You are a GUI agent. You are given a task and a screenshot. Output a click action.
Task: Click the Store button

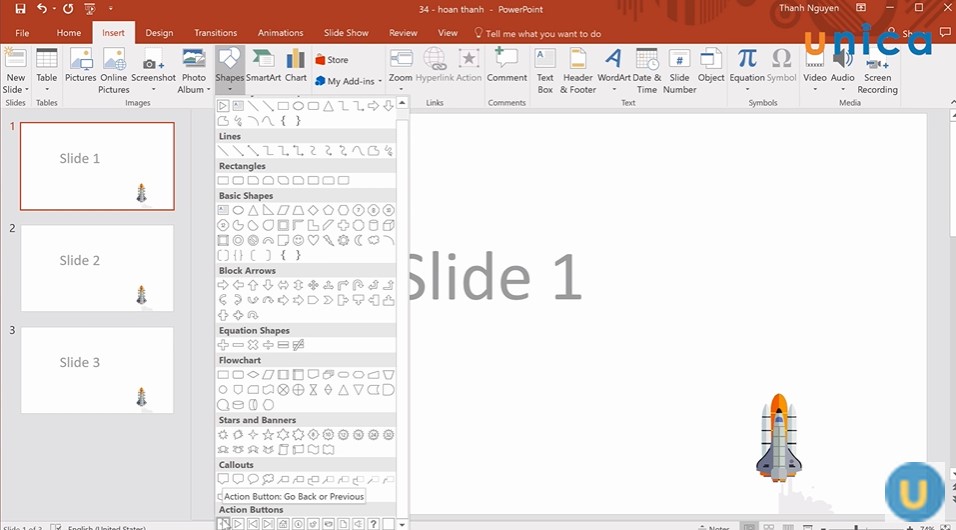click(332, 60)
